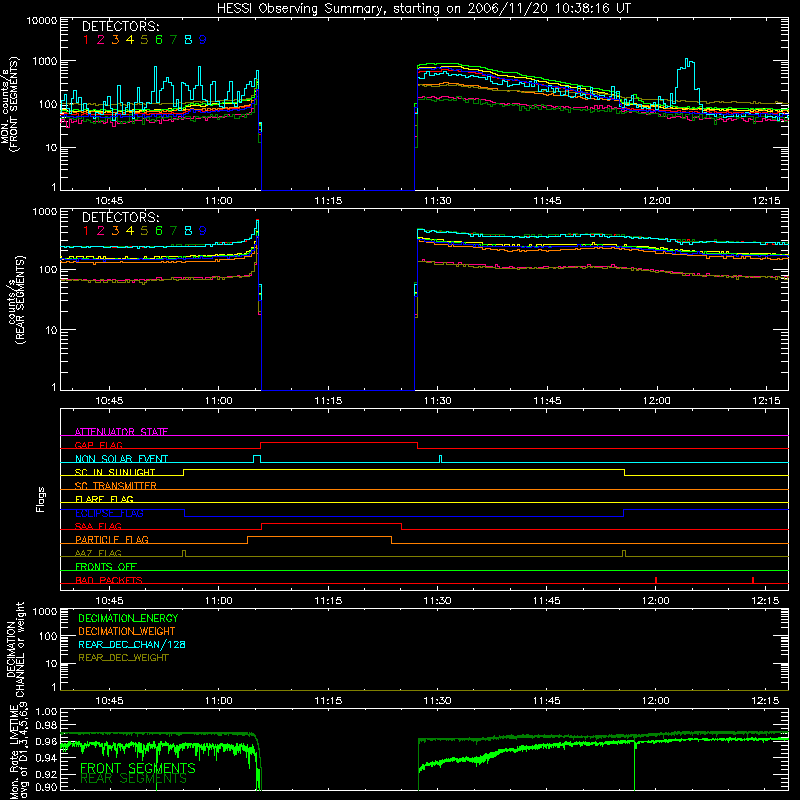
Task: Click the 10000 tick label on front plot
Action: (x=41, y=21)
